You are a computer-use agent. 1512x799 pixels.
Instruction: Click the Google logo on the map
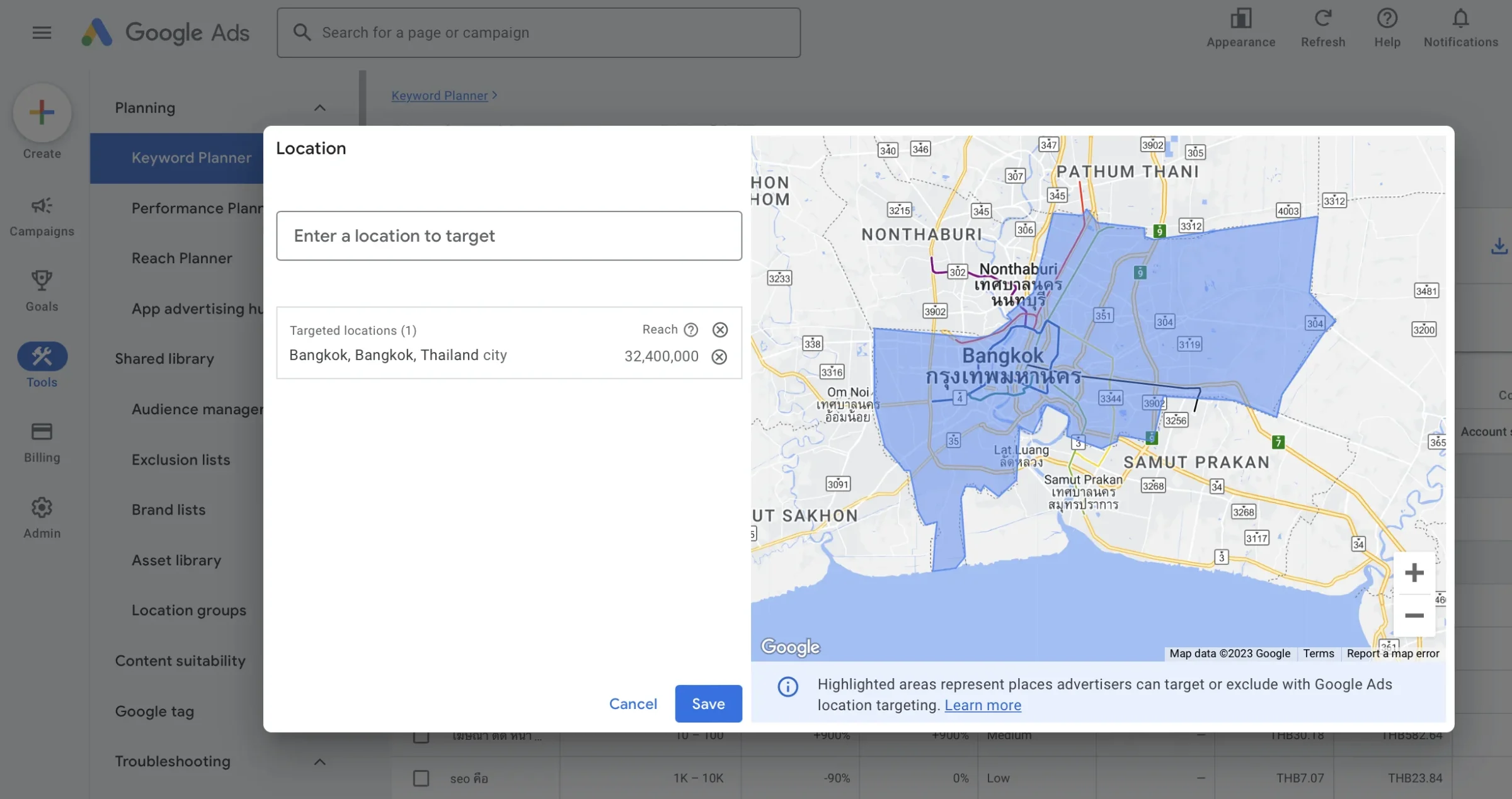pyautogui.click(x=790, y=647)
